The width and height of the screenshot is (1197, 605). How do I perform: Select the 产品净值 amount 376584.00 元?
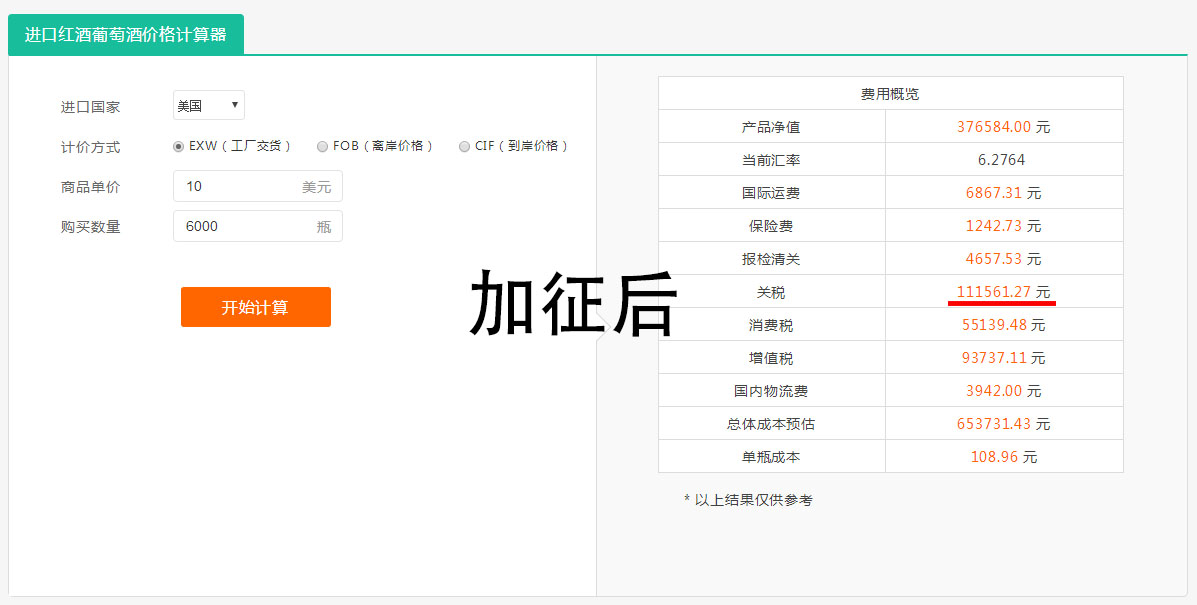pos(1003,127)
